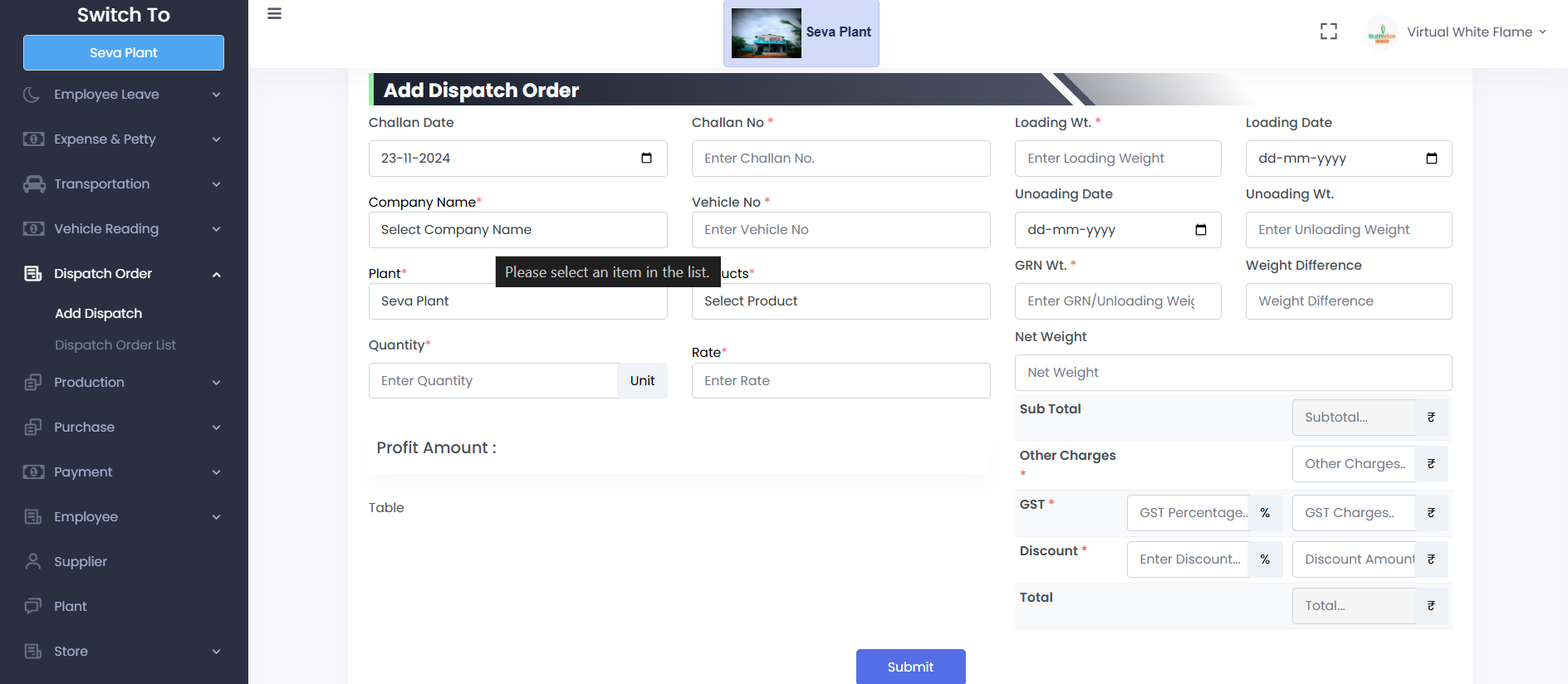Screen dimensions: 1568x684
Task: Open Select Company Name dropdown
Action: pos(517,230)
